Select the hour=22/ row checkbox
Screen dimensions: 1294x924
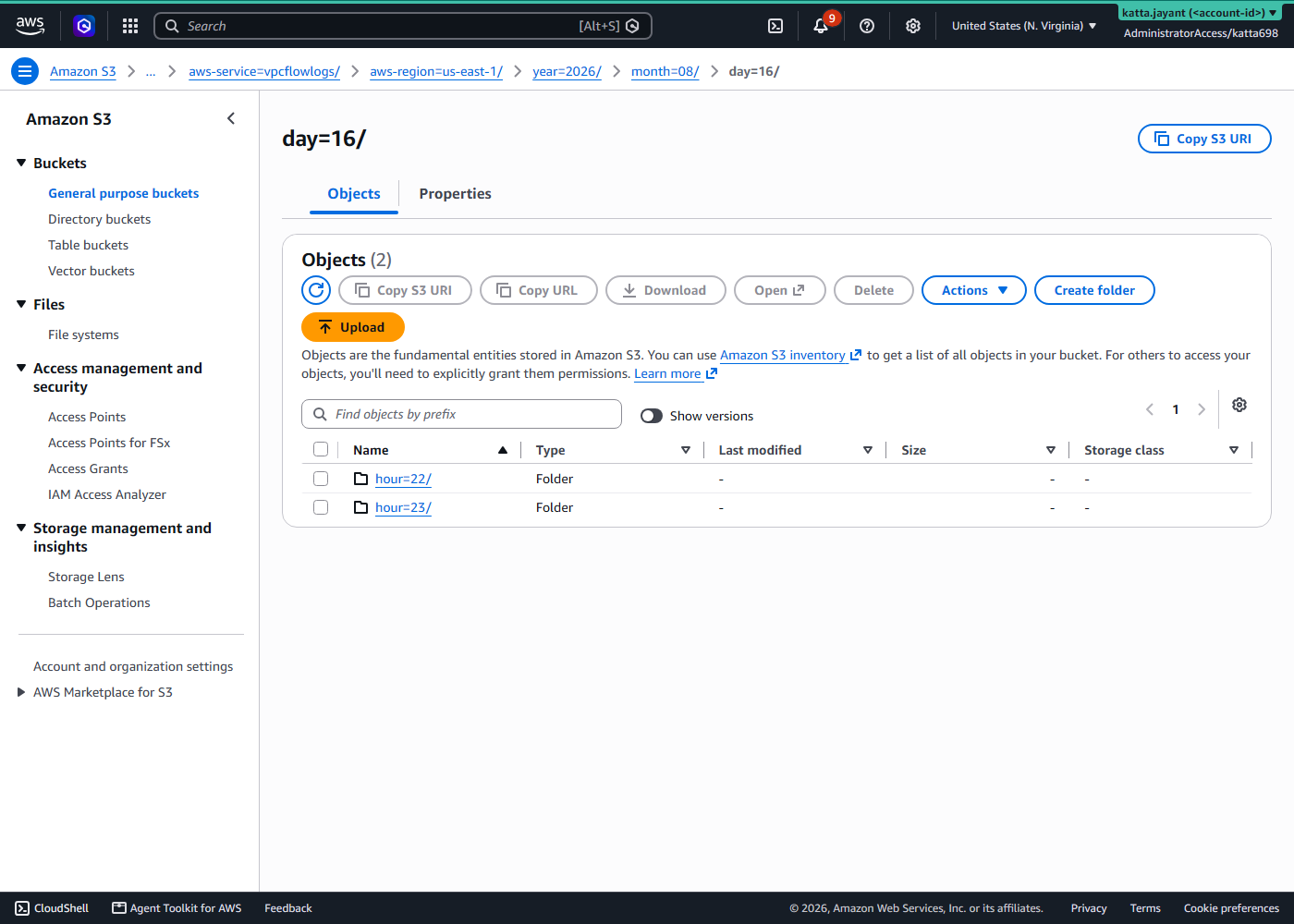[x=321, y=479]
